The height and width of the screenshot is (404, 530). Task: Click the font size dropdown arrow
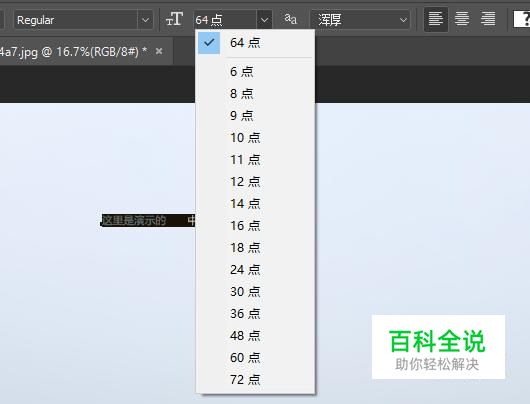[264, 20]
